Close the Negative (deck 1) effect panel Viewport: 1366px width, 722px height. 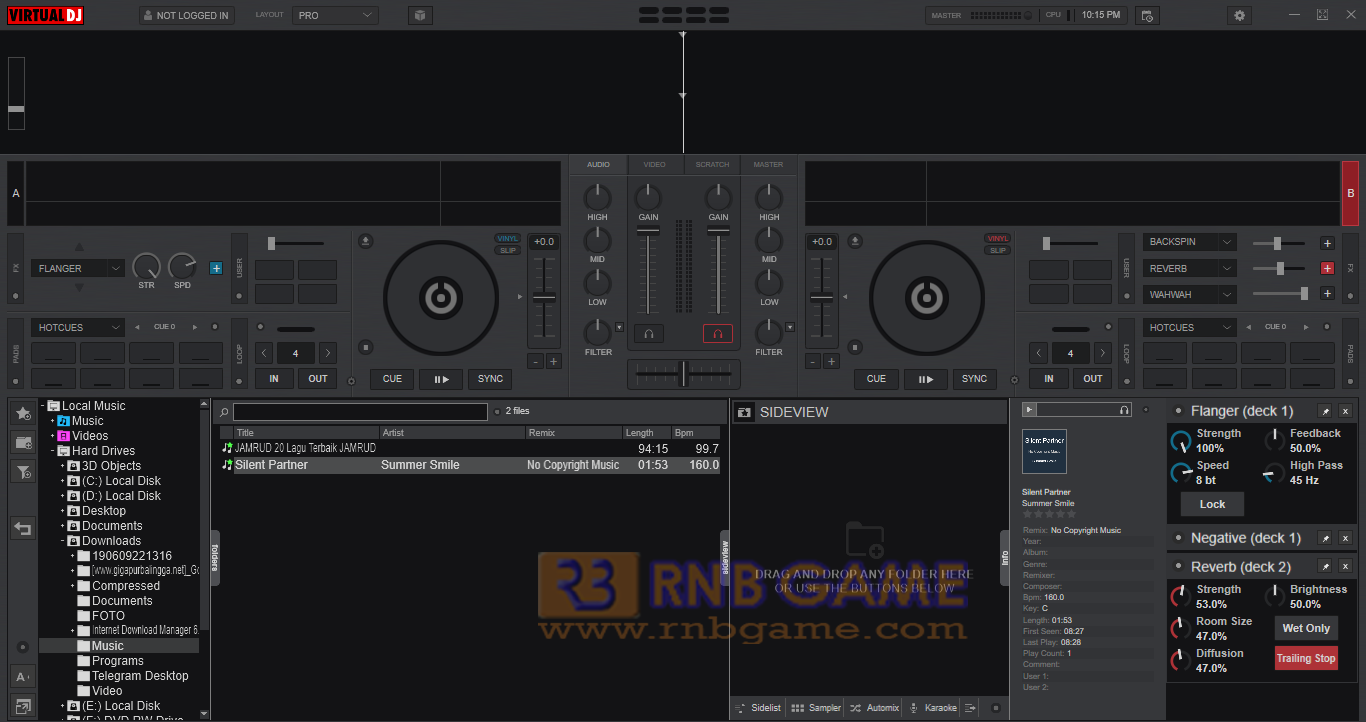1345,538
